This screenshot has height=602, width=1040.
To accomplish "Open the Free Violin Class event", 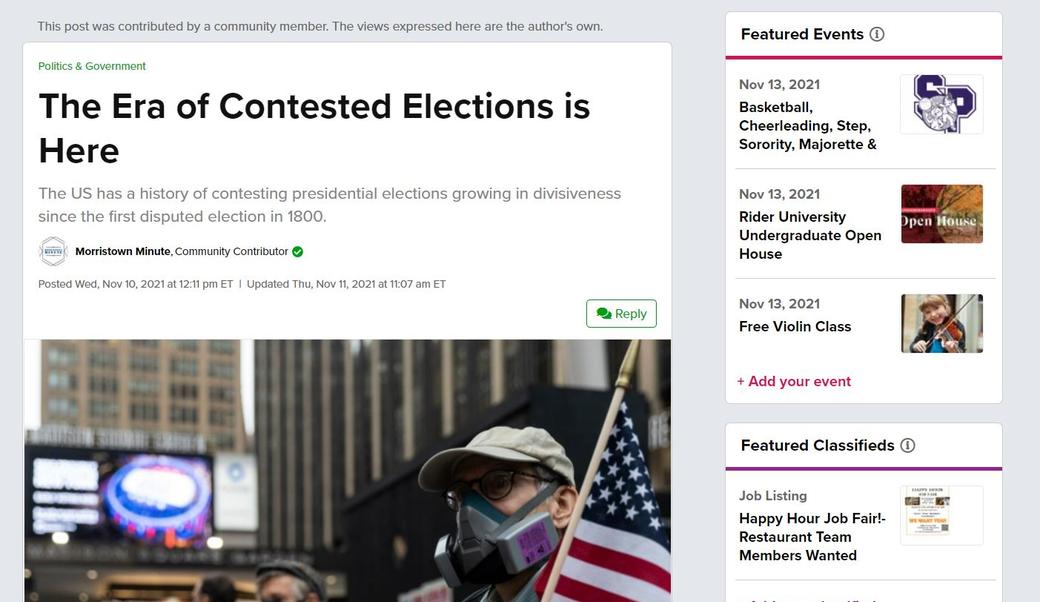I will coord(795,326).
